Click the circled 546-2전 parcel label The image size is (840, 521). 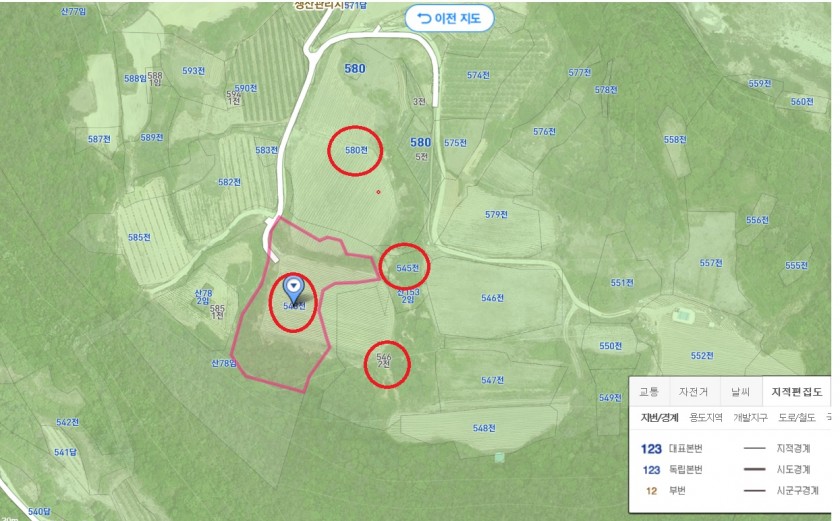[x=384, y=360]
